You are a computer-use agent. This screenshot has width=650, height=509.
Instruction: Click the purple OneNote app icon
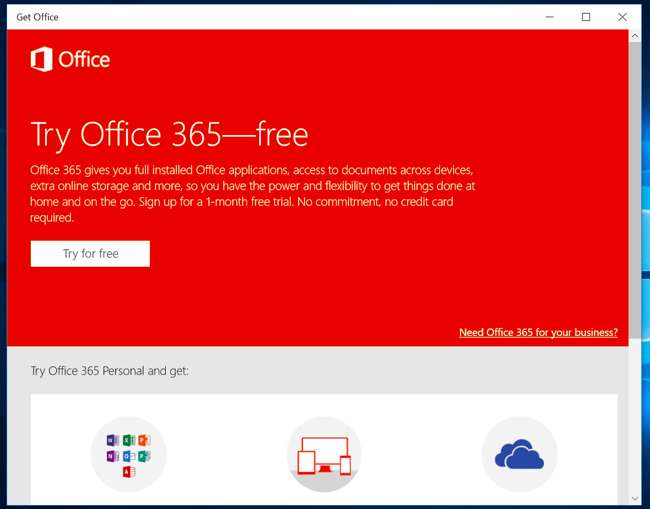click(112, 456)
